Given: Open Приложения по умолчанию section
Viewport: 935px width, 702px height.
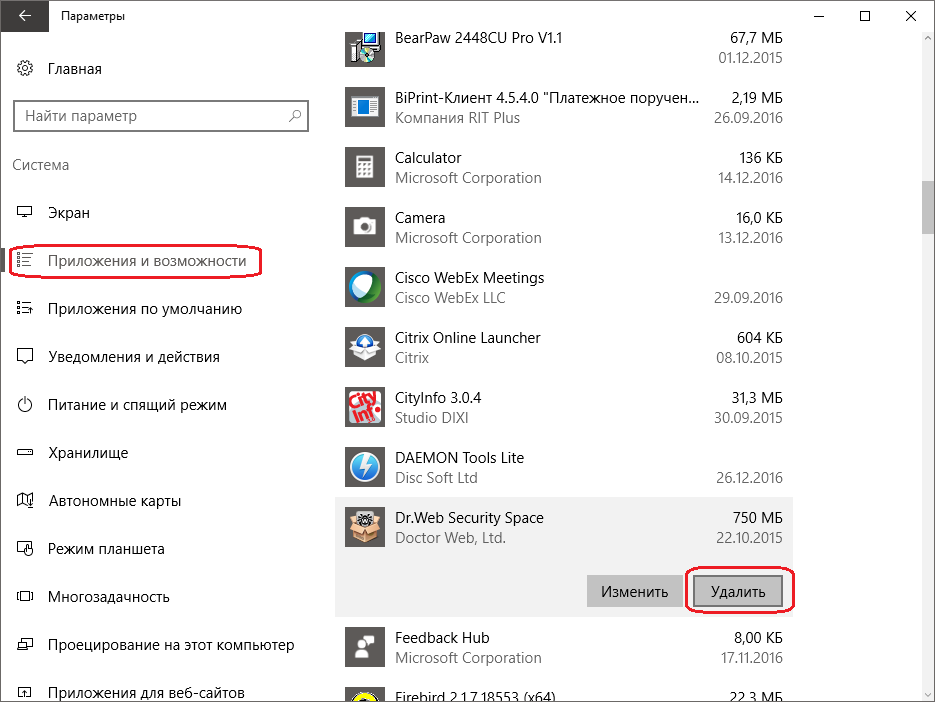Looking at the screenshot, I should click(145, 309).
